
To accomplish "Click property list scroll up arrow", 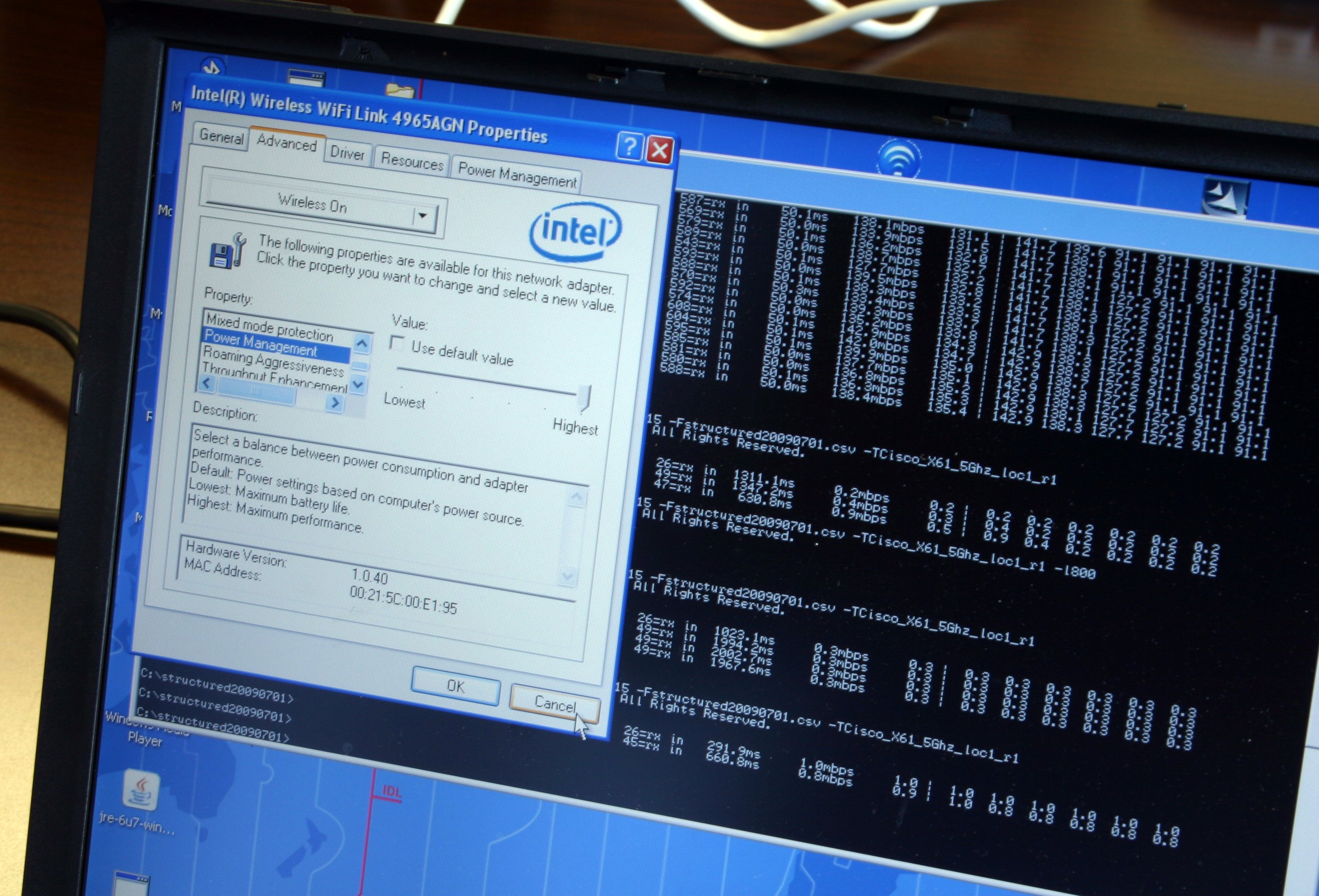I will (x=362, y=343).
